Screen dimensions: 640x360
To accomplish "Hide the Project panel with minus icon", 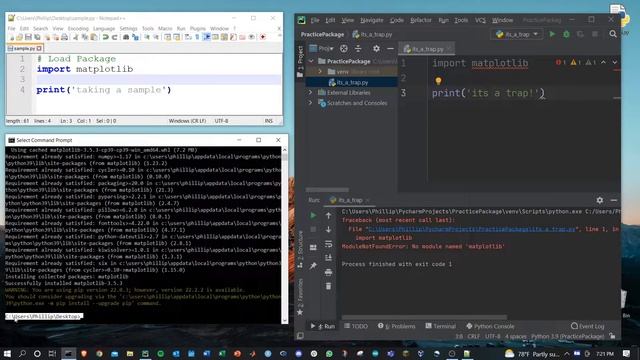I will (390, 49).
